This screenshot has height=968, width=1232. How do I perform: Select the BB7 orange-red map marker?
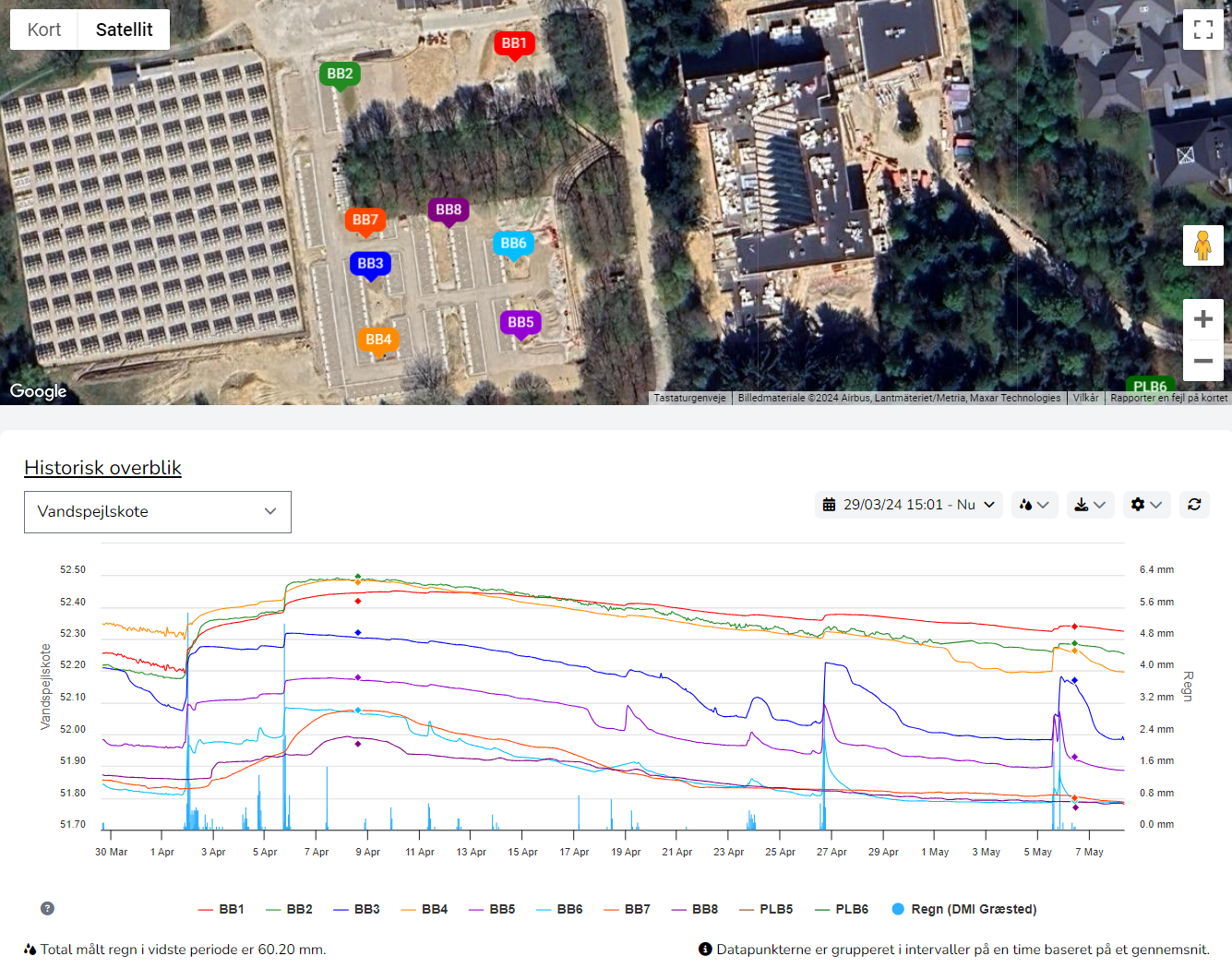click(x=365, y=221)
